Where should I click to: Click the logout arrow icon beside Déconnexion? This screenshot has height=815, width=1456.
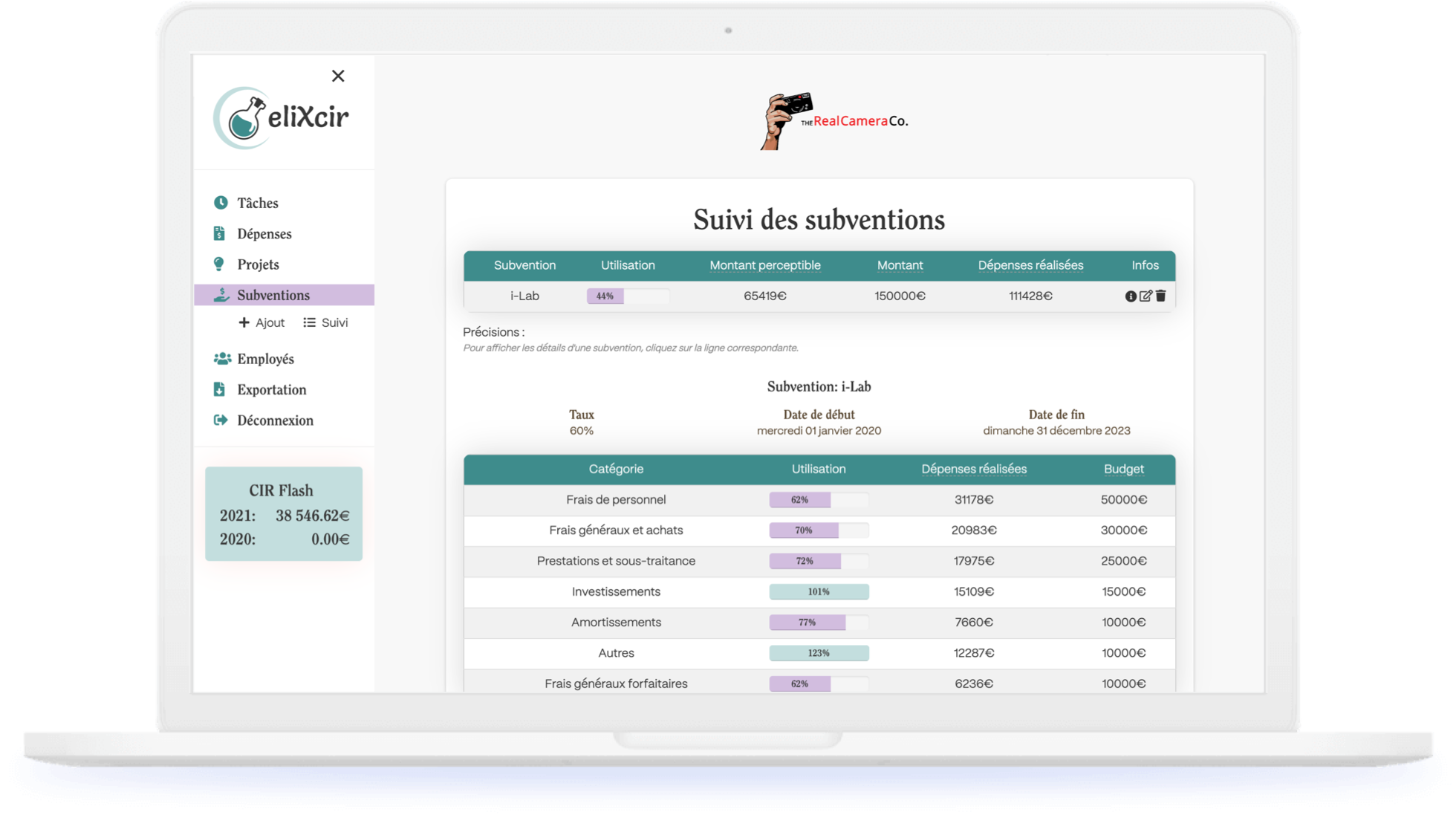pos(221,421)
